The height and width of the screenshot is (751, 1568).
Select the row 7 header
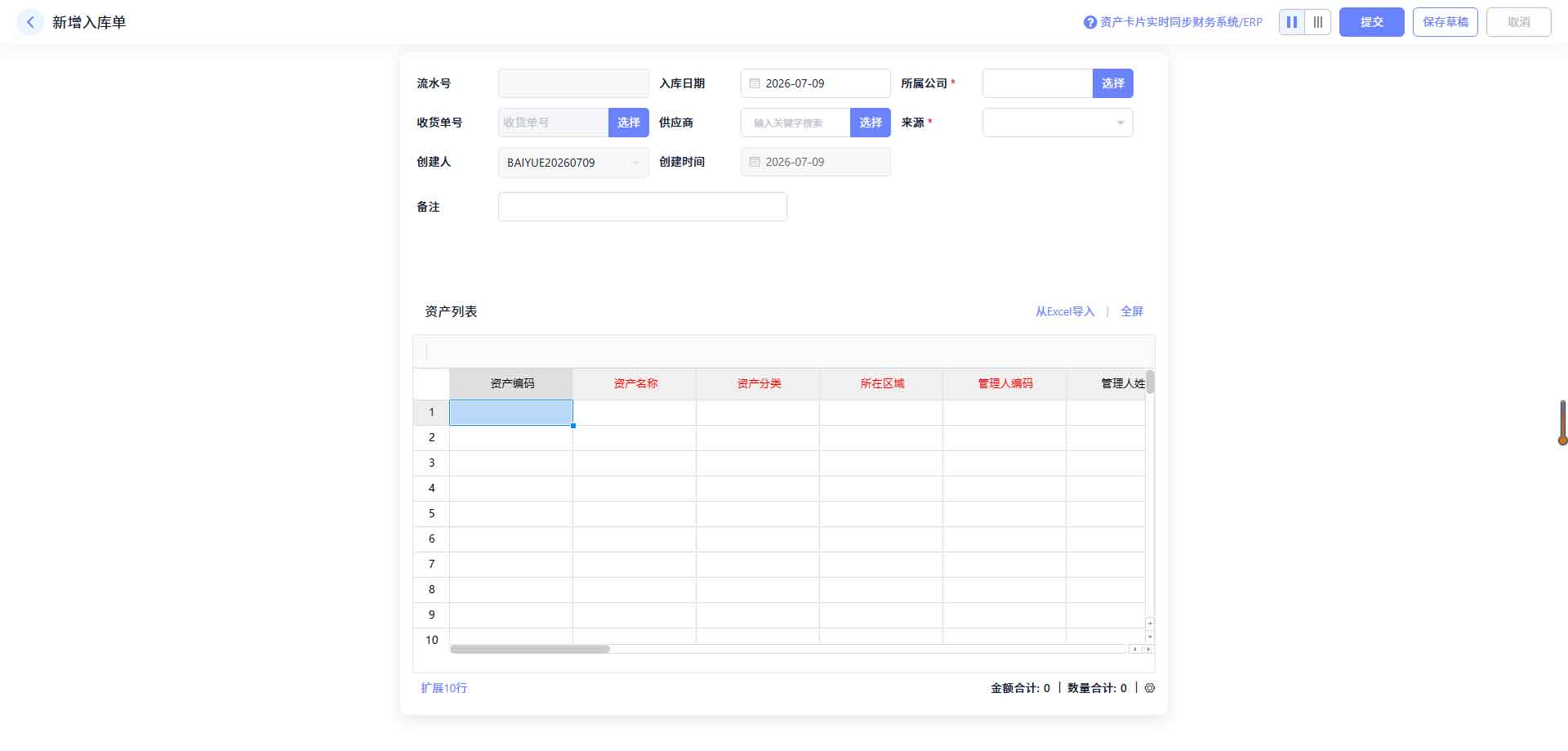(431, 565)
